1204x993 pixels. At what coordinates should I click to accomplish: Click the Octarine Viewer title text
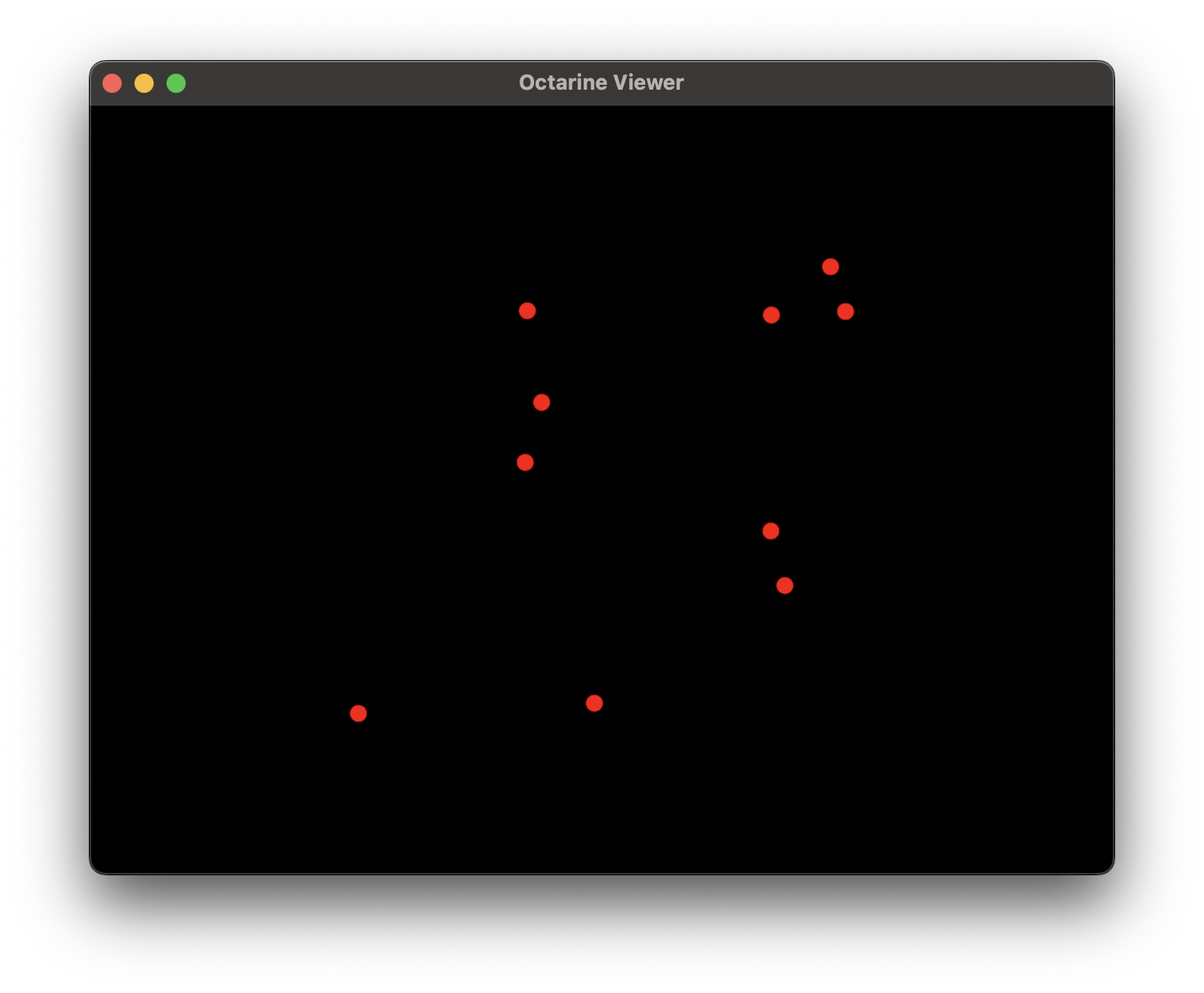coord(601,82)
